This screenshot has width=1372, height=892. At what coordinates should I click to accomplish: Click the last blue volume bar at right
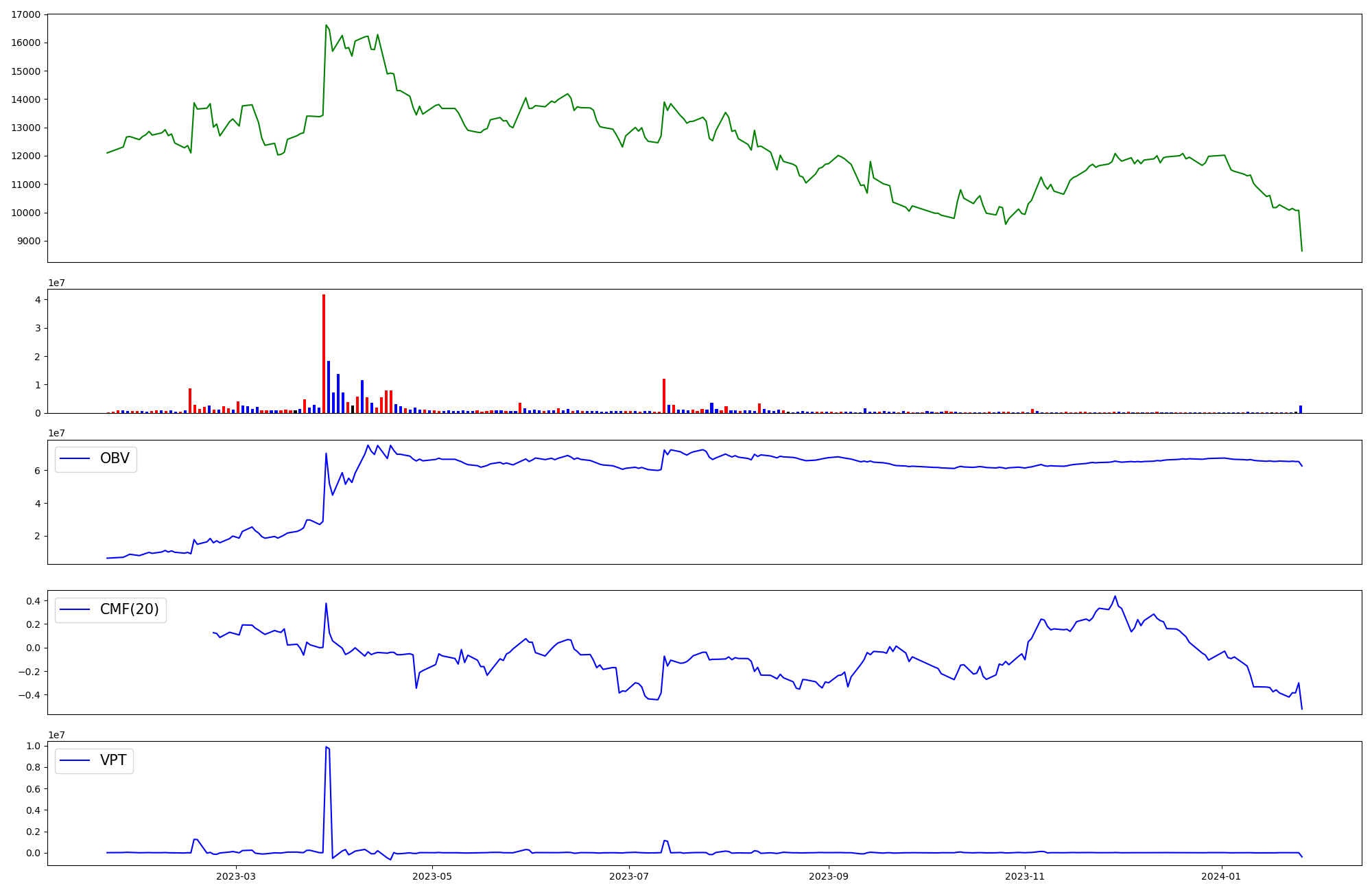coord(1300,409)
